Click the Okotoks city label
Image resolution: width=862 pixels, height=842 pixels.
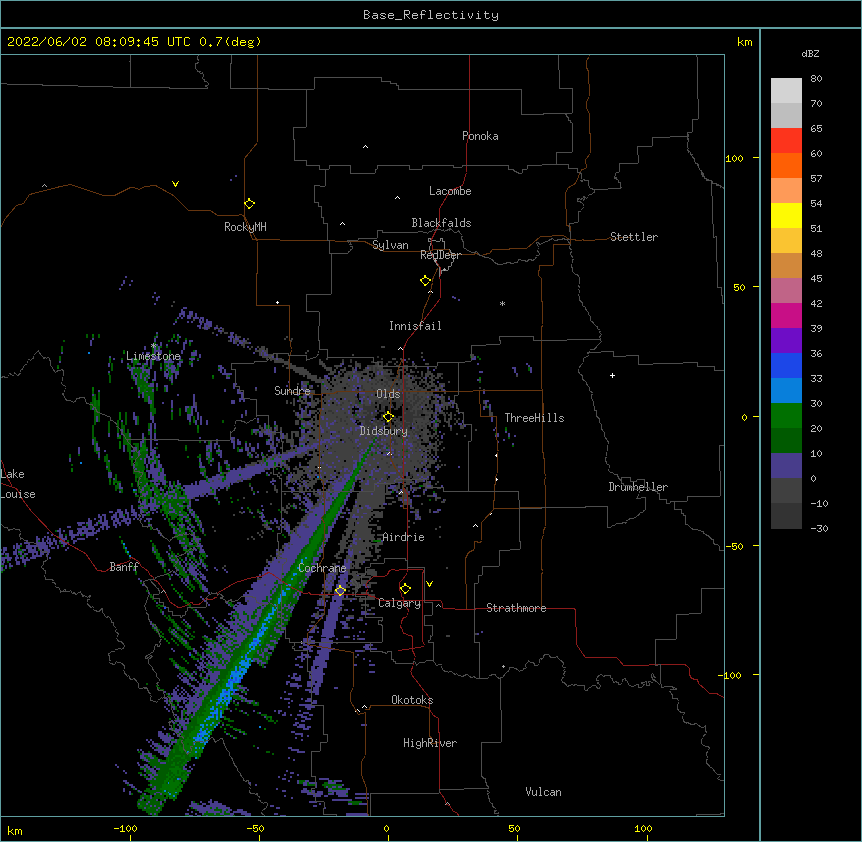click(x=412, y=700)
